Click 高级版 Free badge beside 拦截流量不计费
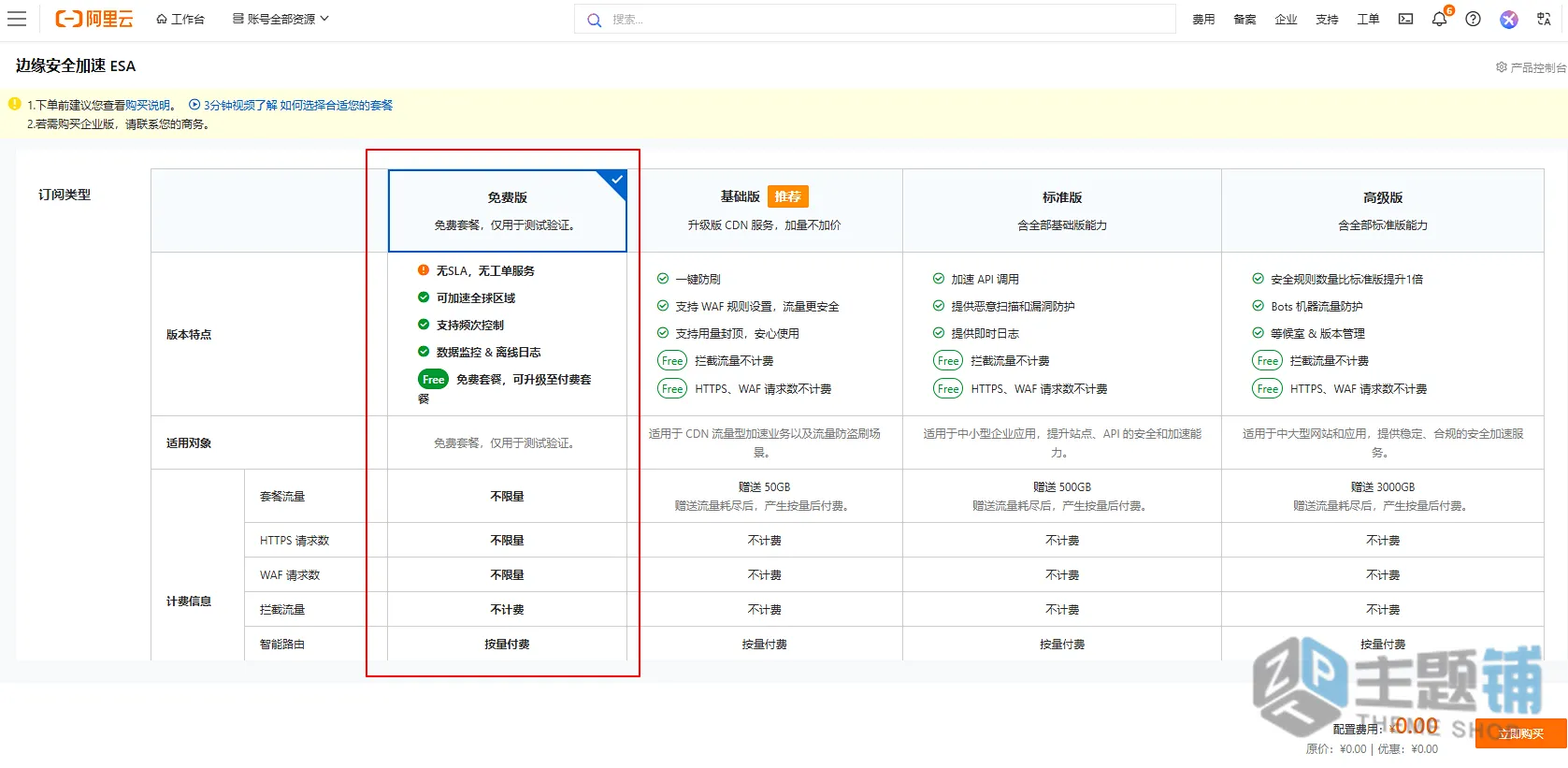The height and width of the screenshot is (768, 1568). pos(1268,361)
